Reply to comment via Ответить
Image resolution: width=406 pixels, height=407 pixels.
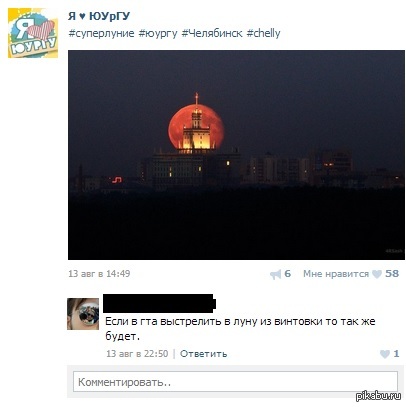(203, 354)
